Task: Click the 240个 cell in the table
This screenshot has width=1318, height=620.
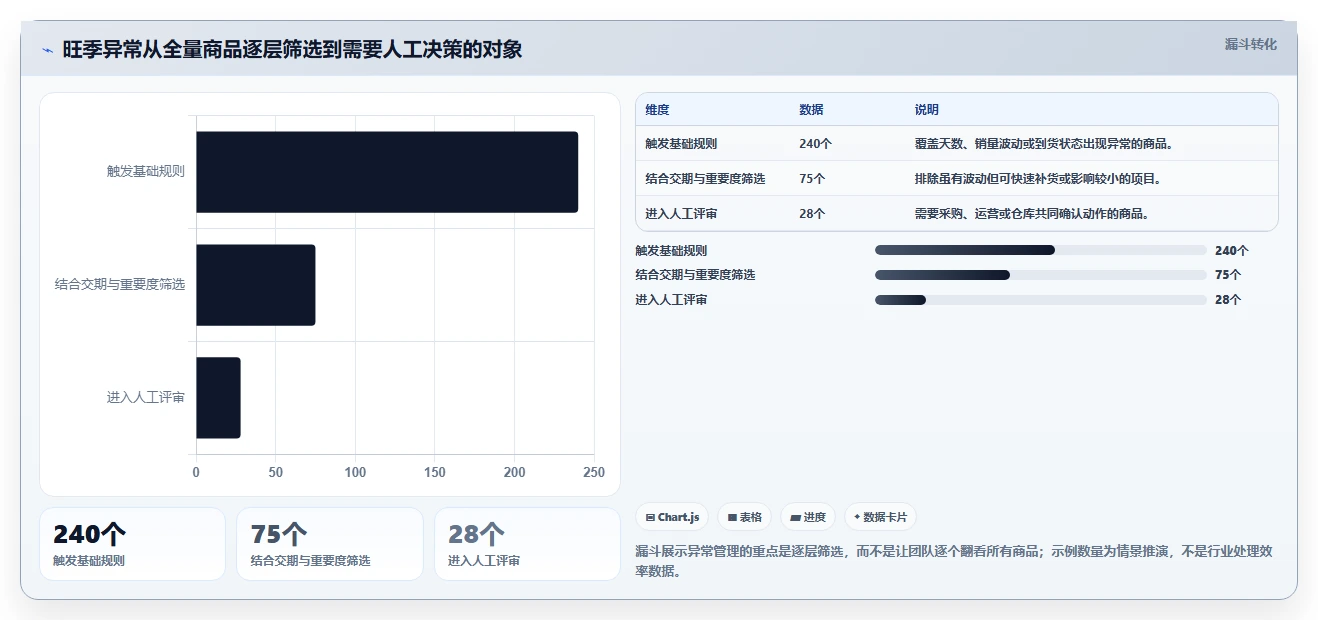Action: [x=815, y=144]
